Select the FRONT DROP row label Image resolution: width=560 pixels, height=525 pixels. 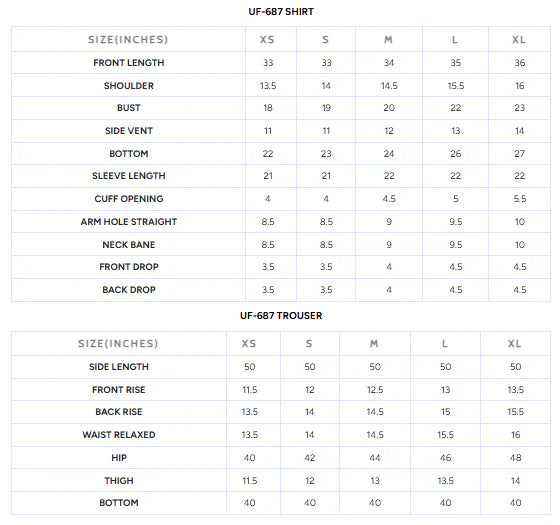tap(129, 267)
